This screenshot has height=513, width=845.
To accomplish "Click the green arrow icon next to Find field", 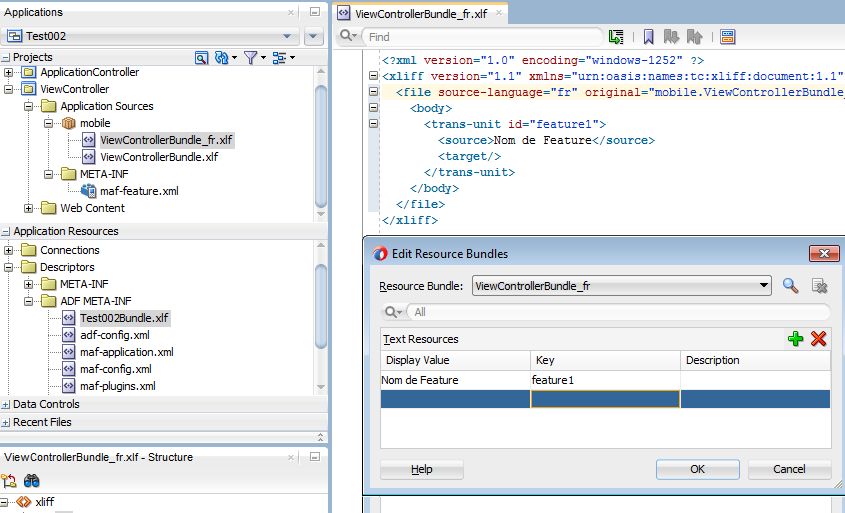I will 616,37.
